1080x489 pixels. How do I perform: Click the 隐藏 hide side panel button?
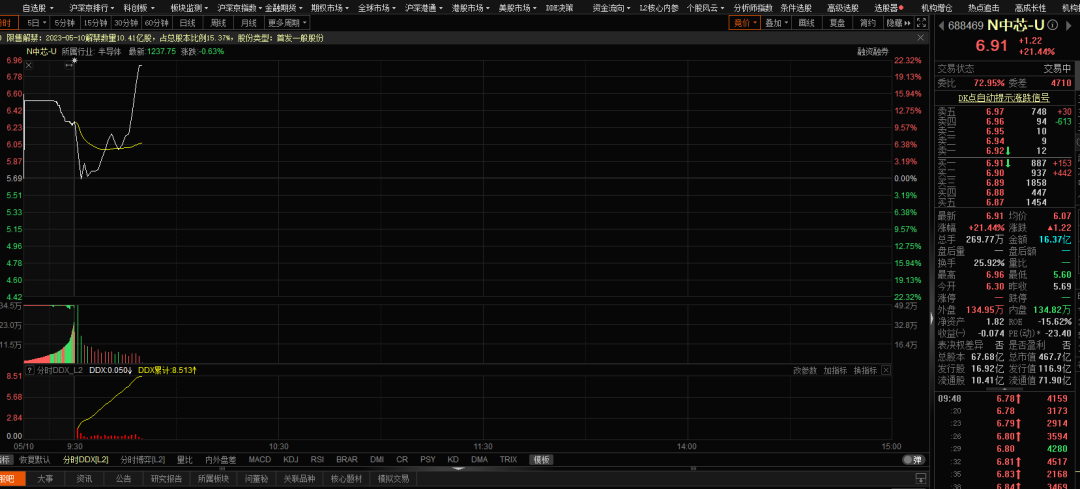(x=897, y=23)
